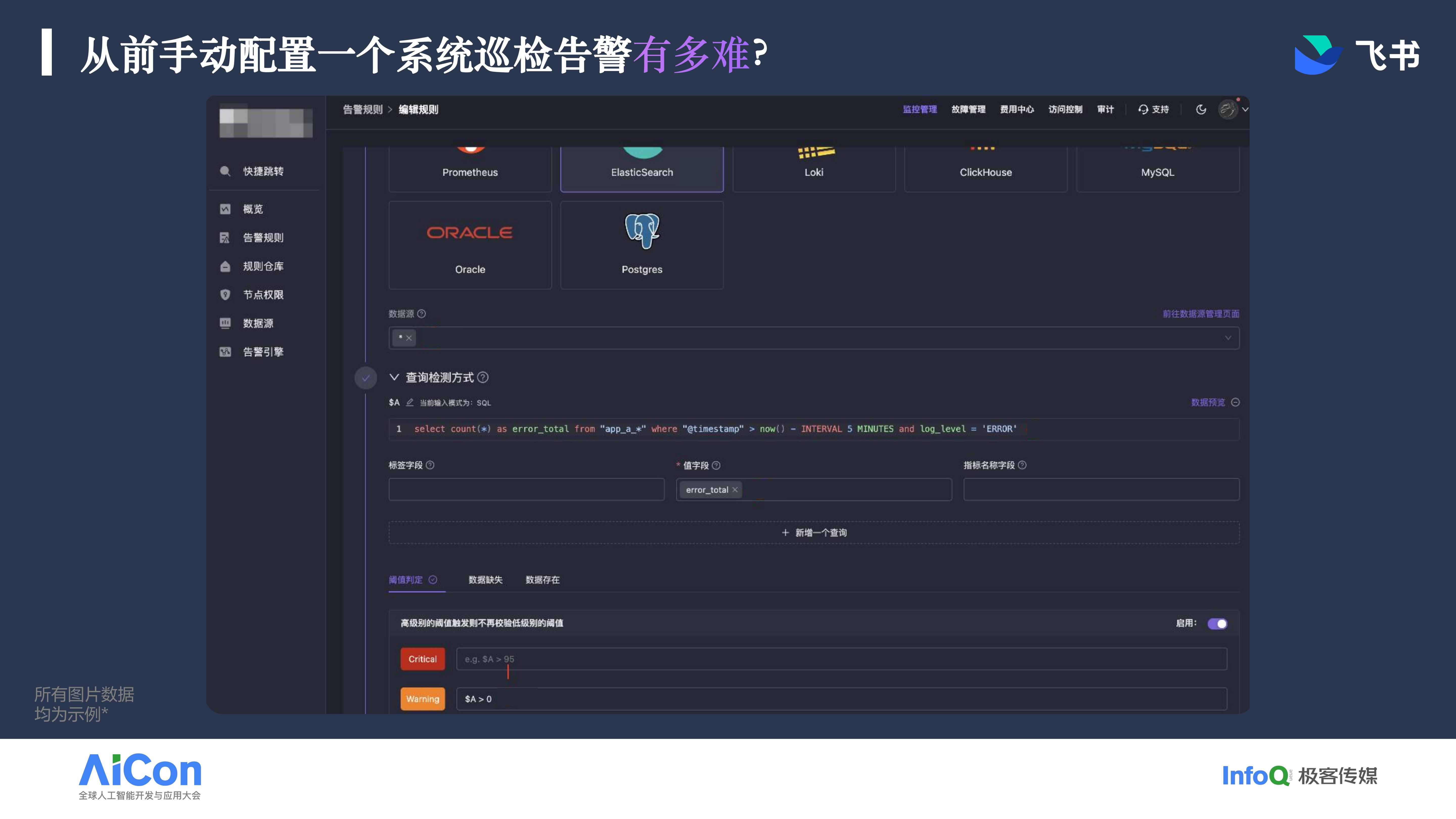Click the 节点权限 shield icon
Image resolution: width=1456 pixels, height=819 pixels.
(225, 294)
